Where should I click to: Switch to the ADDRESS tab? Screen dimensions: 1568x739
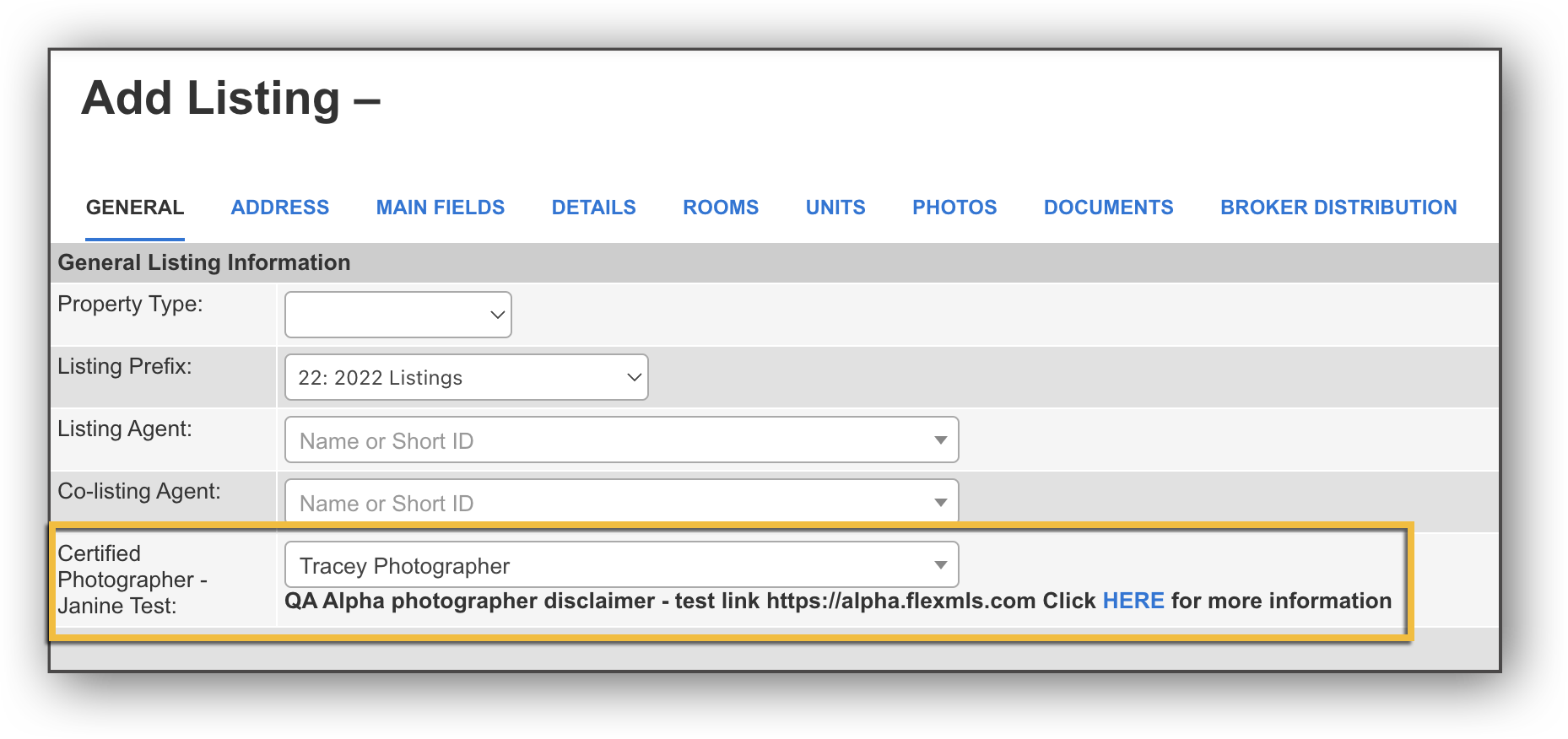pos(280,208)
